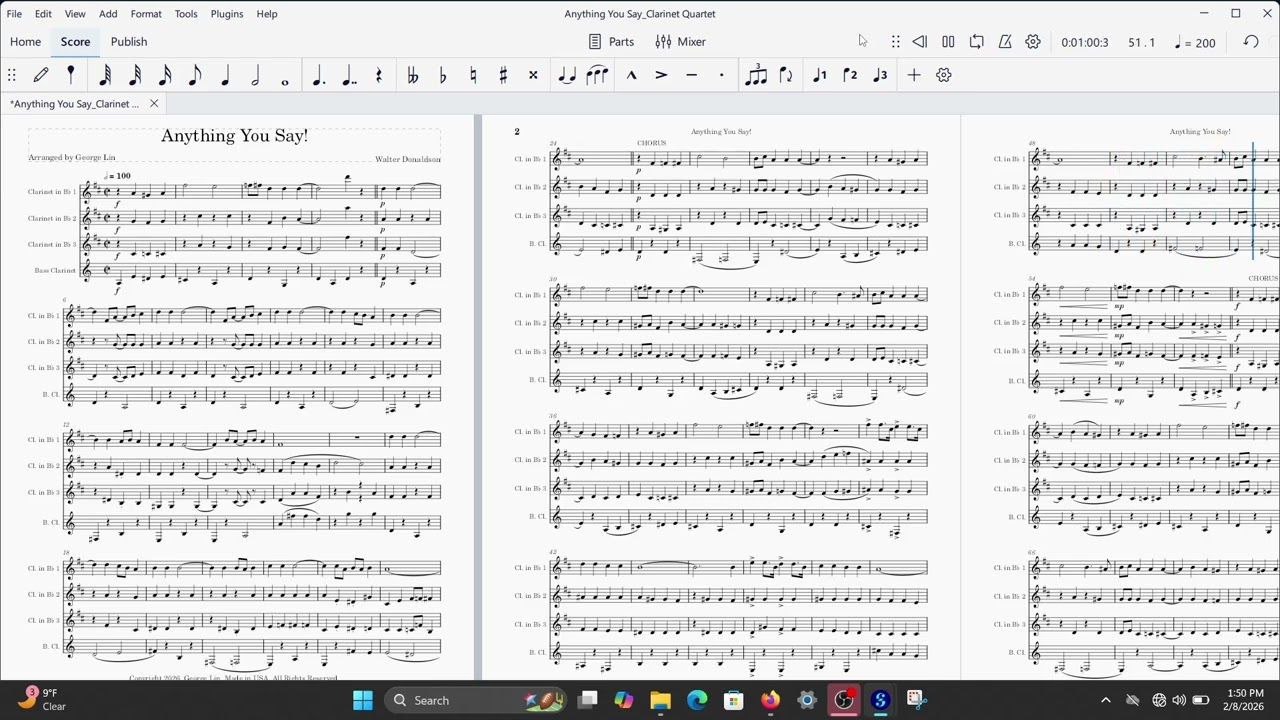This screenshot has width=1280, height=720.
Task: Click the playback time 0:01:00:3 field
Action: pyautogui.click(x=1085, y=43)
